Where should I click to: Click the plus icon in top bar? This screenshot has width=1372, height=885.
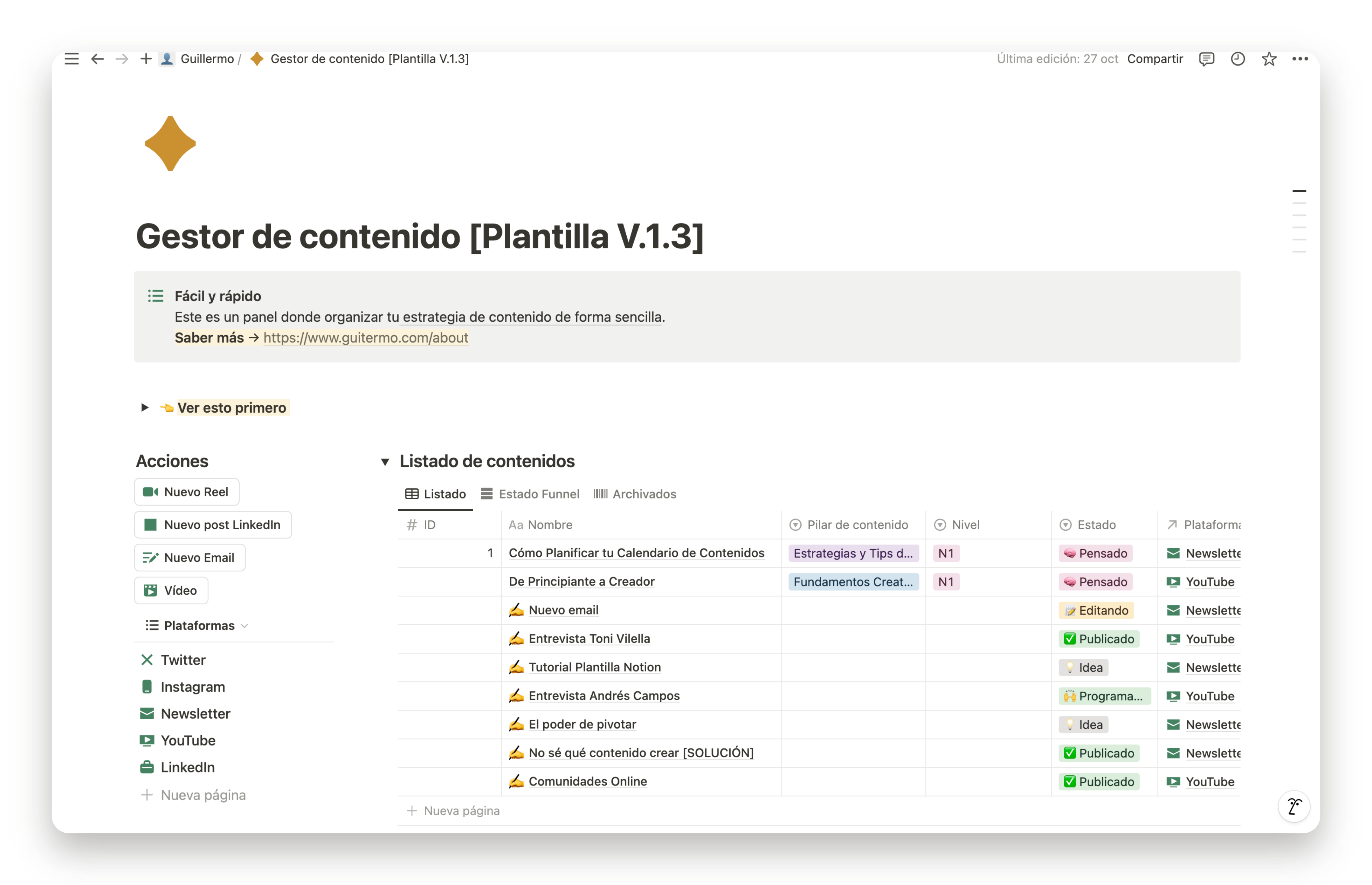pyautogui.click(x=145, y=59)
